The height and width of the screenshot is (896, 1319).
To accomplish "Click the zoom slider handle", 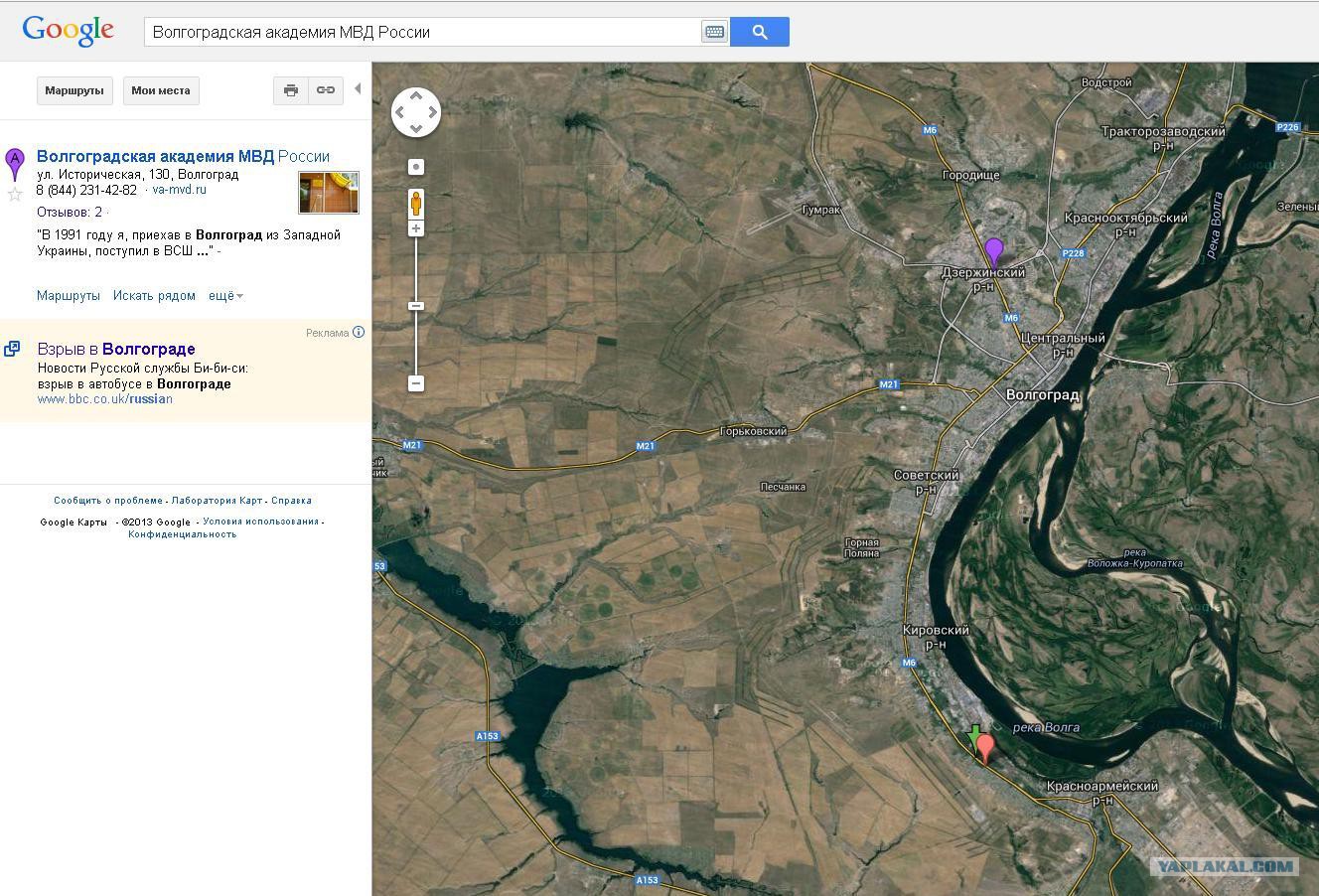I will [416, 306].
